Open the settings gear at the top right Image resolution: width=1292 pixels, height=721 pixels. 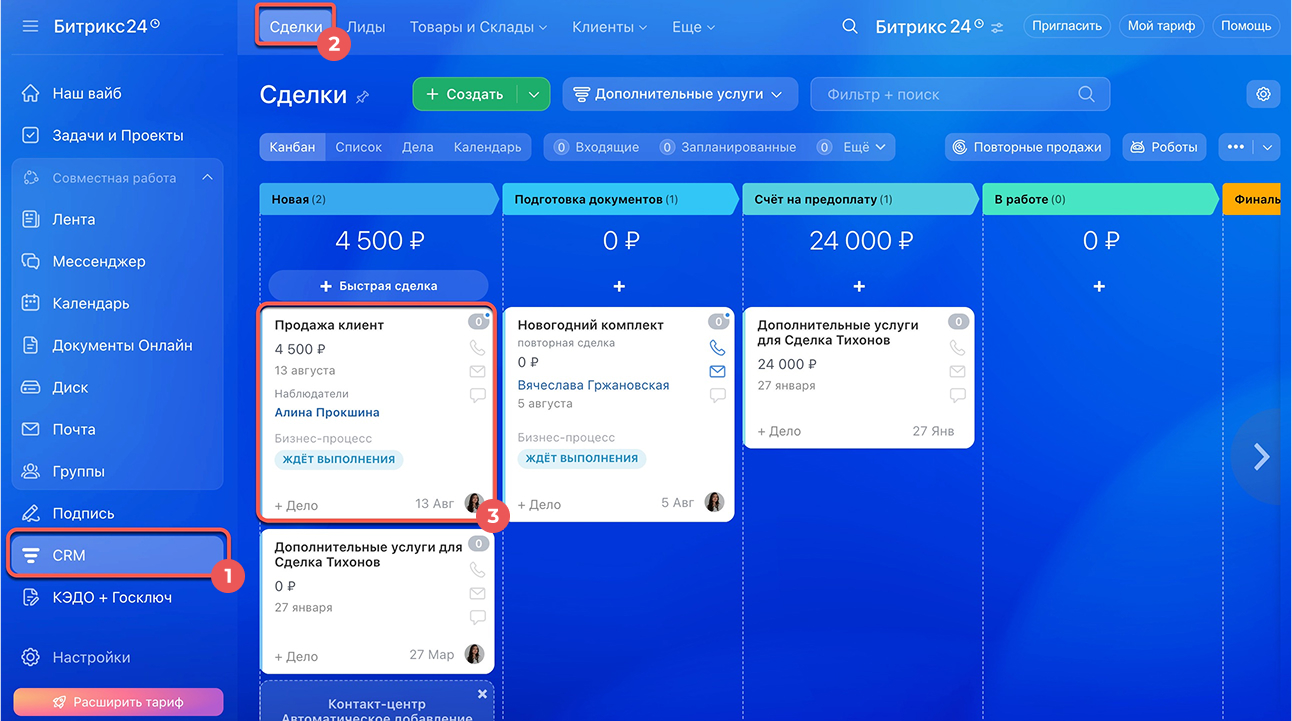[1263, 94]
